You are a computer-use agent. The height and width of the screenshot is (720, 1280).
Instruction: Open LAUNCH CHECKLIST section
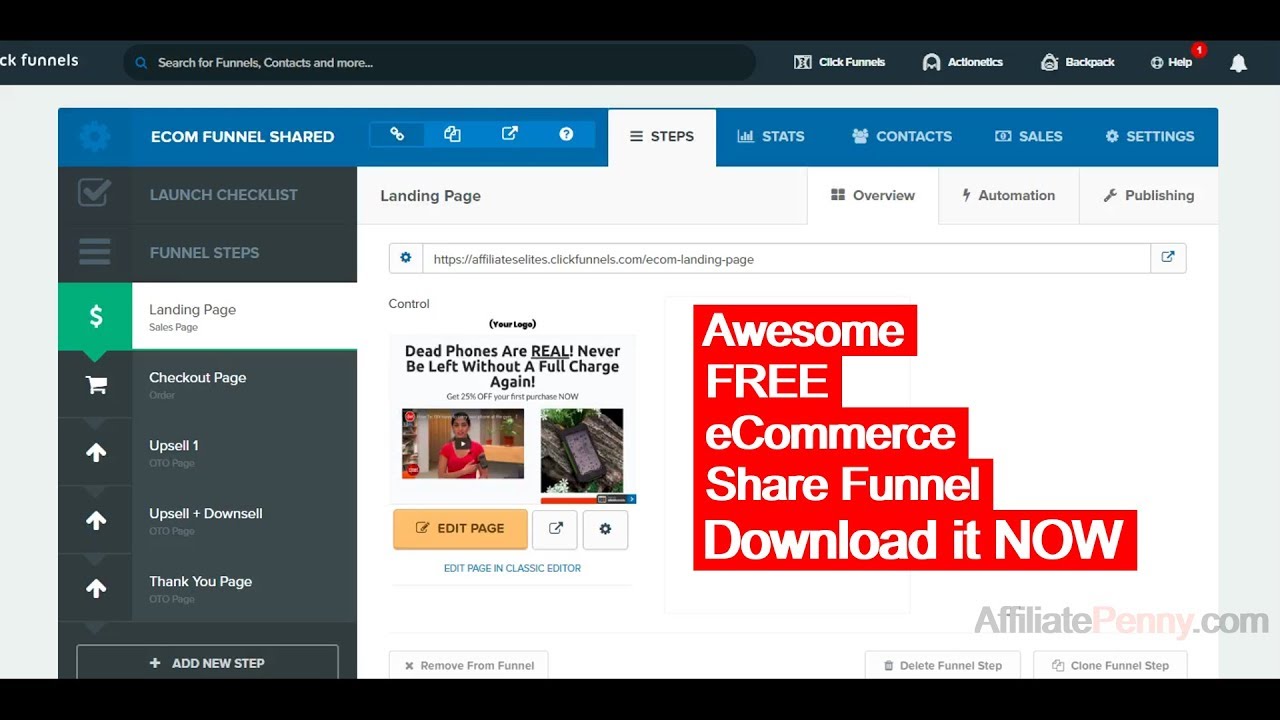[x=207, y=195]
